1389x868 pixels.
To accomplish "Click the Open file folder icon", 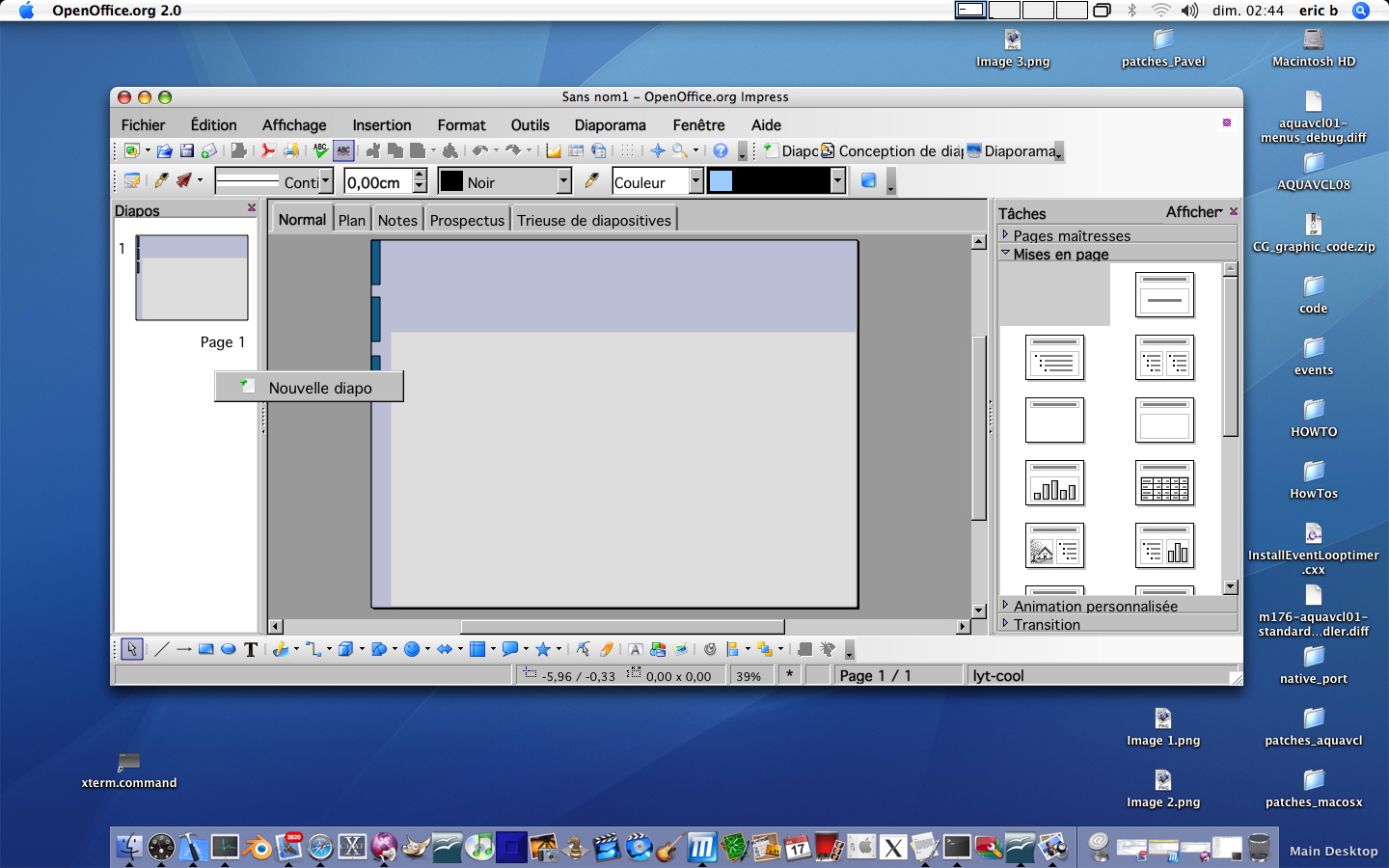I will 165,150.
